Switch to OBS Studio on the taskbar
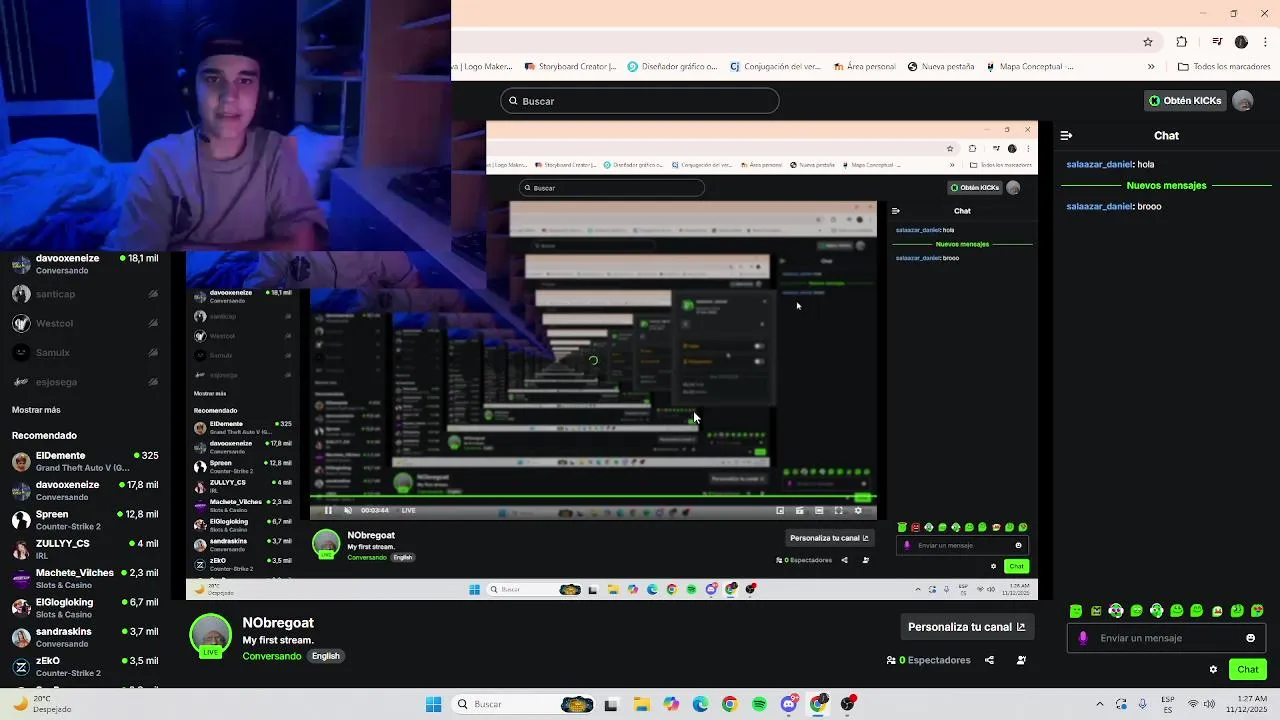 click(x=848, y=704)
